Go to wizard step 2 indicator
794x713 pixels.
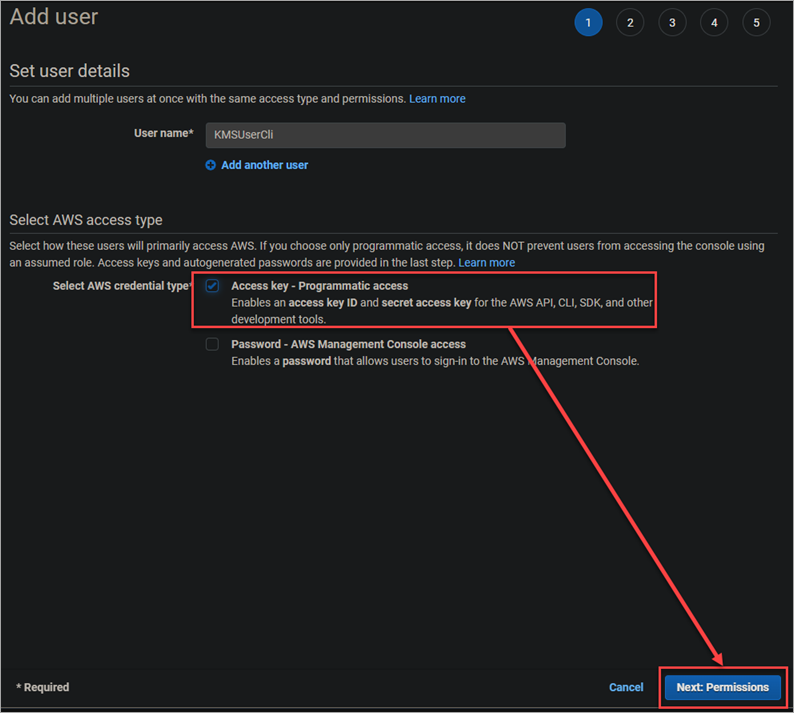pyautogui.click(x=630, y=23)
